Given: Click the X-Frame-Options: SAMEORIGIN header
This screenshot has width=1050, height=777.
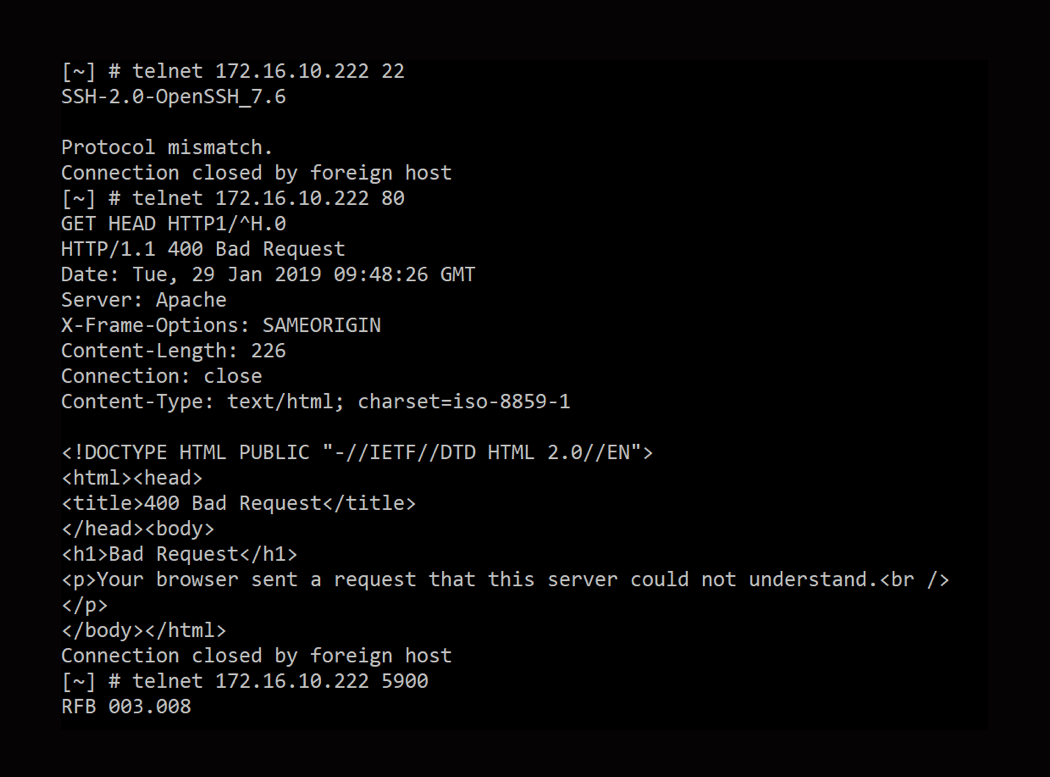Looking at the screenshot, I should point(220,325).
